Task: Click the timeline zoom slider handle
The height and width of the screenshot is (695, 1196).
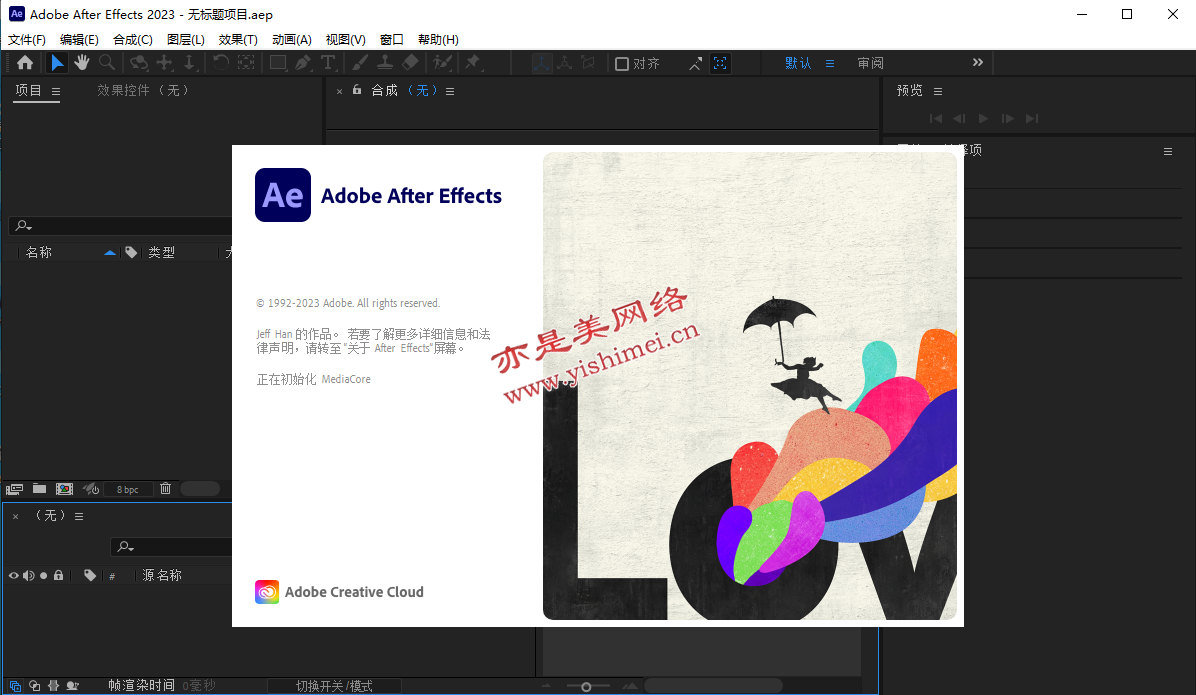Action: point(586,687)
